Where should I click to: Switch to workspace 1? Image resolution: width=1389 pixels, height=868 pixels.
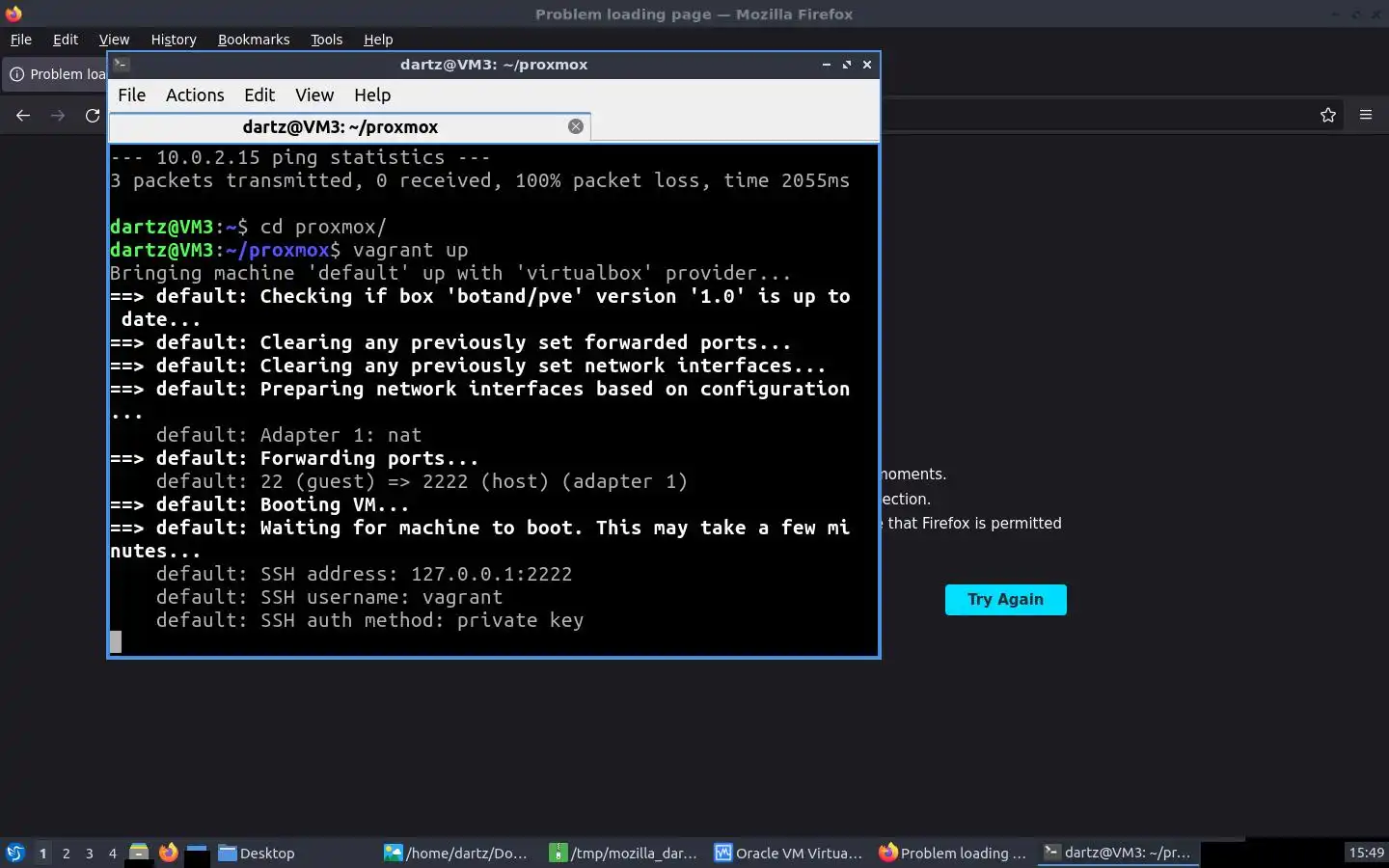pyautogui.click(x=42, y=853)
